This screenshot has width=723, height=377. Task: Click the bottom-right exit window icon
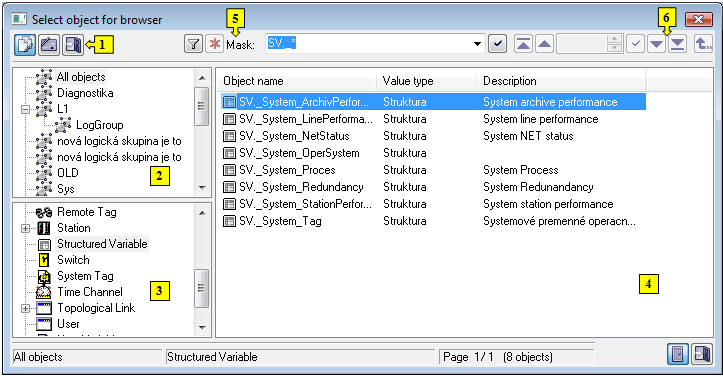701,354
